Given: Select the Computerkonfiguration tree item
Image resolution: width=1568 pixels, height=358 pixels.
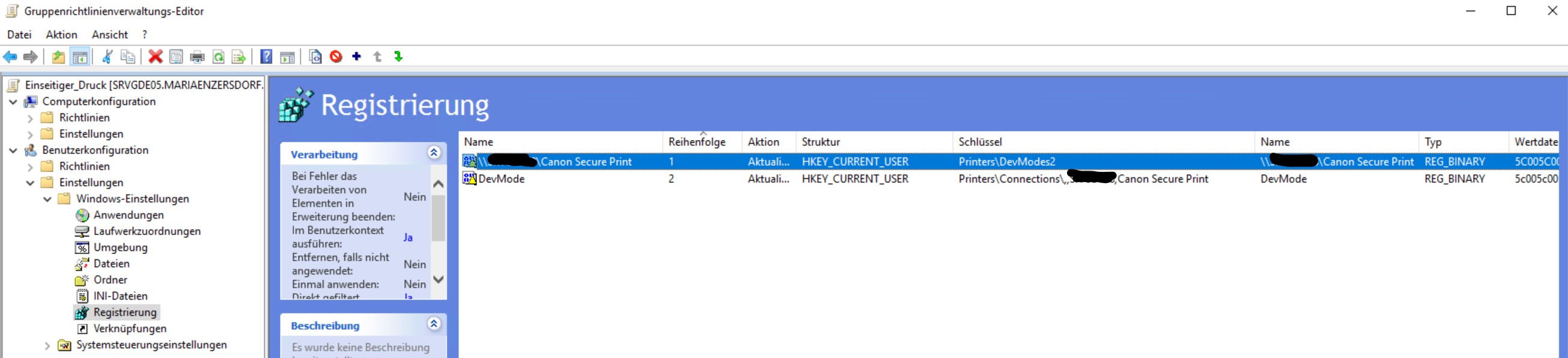Looking at the screenshot, I should (x=99, y=101).
